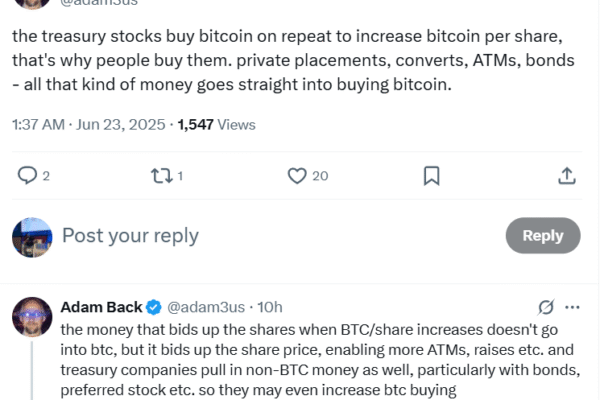Click the reply comment bubble icon
The height and width of the screenshot is (400, 600).
click(x=28, y=175)
